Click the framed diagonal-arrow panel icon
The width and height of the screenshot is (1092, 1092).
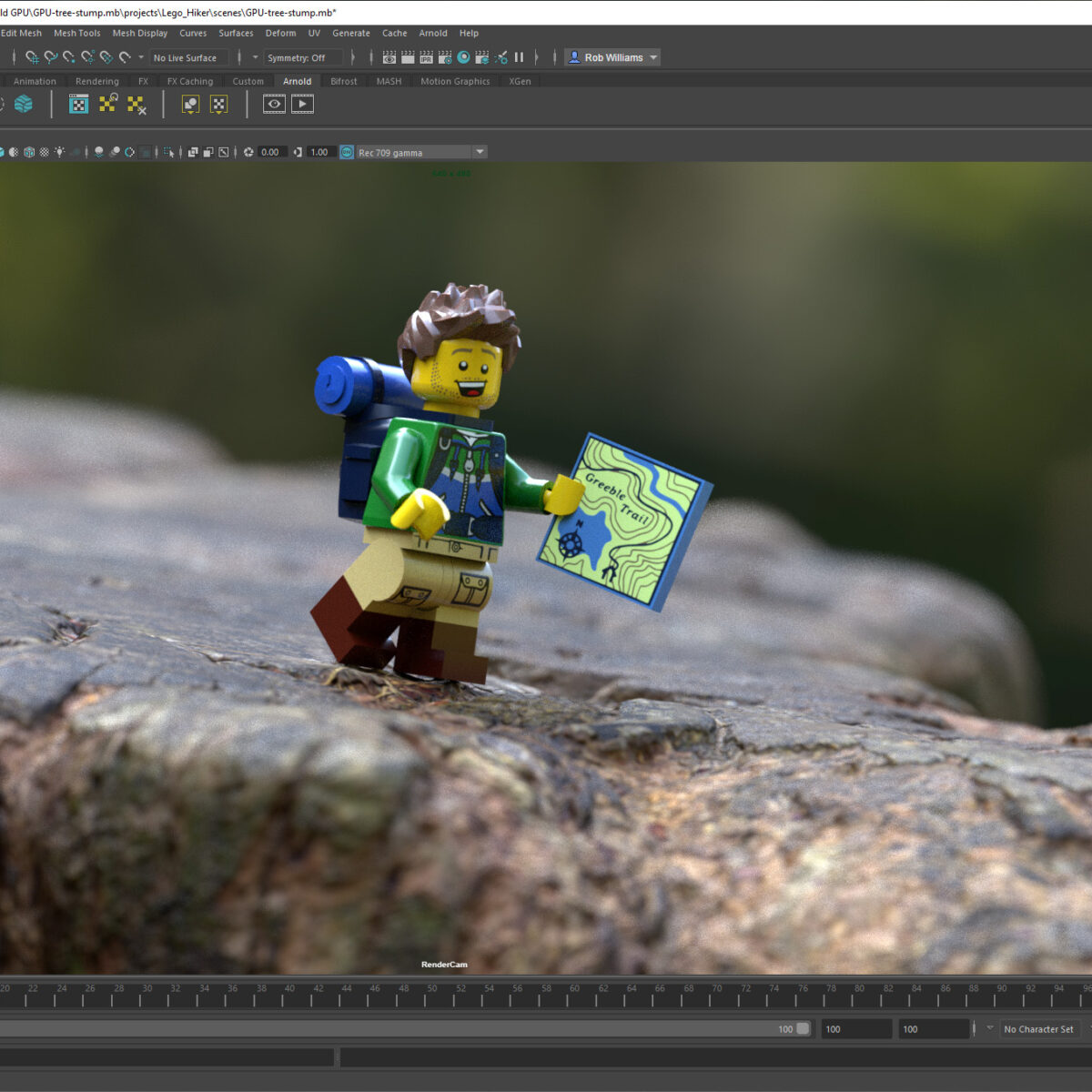click(x=223, y=152)
